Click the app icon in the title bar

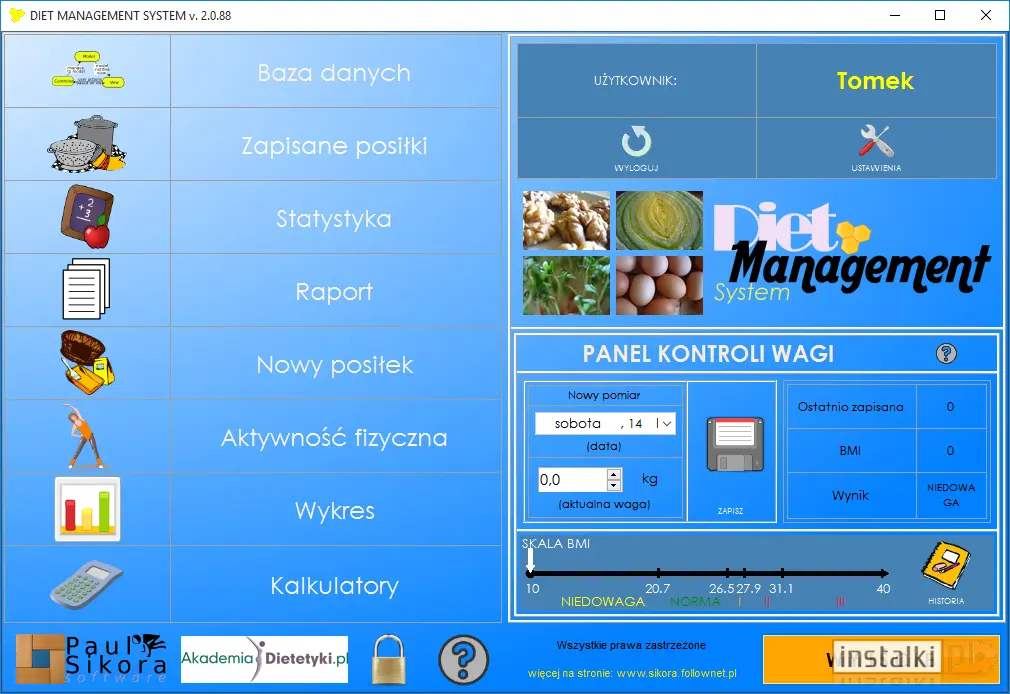[x=17, y=15]
